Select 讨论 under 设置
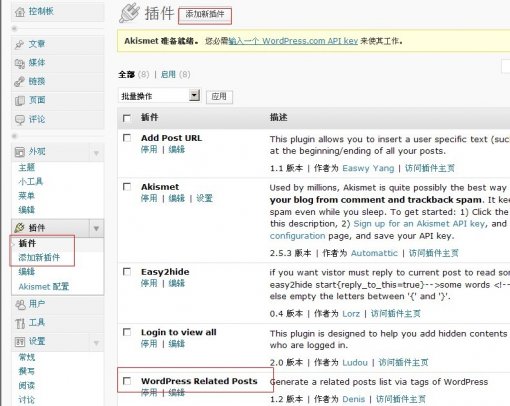Viewport: 510px width, 406px height. 27,400
